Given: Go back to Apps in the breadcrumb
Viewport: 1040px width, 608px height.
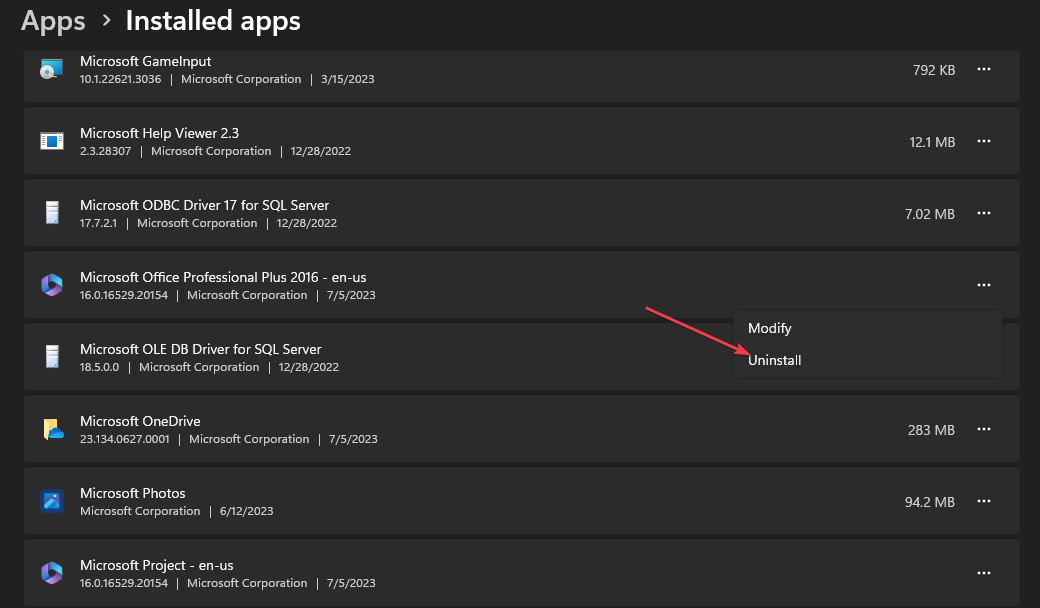Looking at the screenshot, I should pos(53,21).
